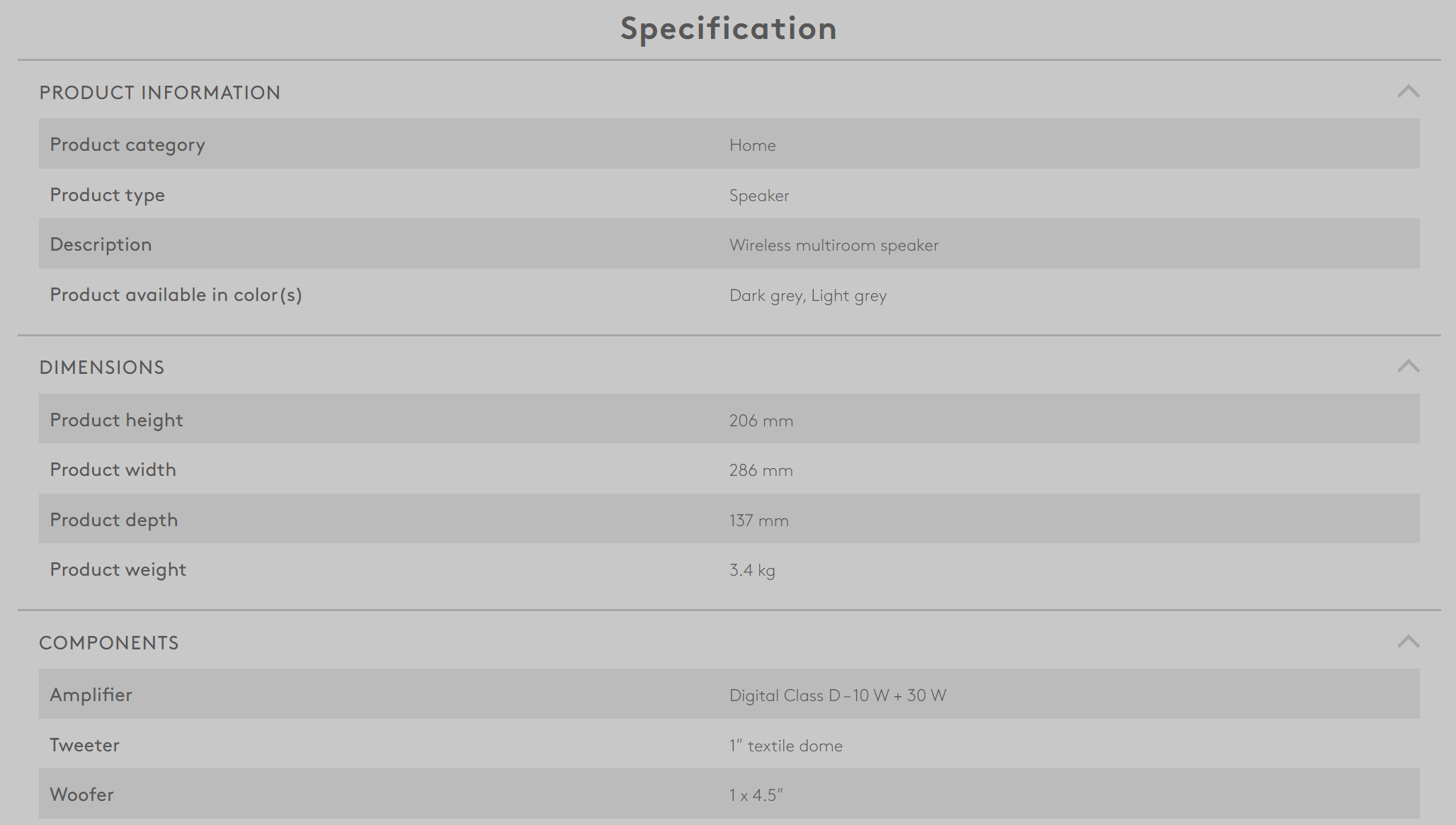Click the PRODUCT INFORMATION section header
Viewport: 1456px width, 825px height.
pyautogui.click(x=160, y=93)
